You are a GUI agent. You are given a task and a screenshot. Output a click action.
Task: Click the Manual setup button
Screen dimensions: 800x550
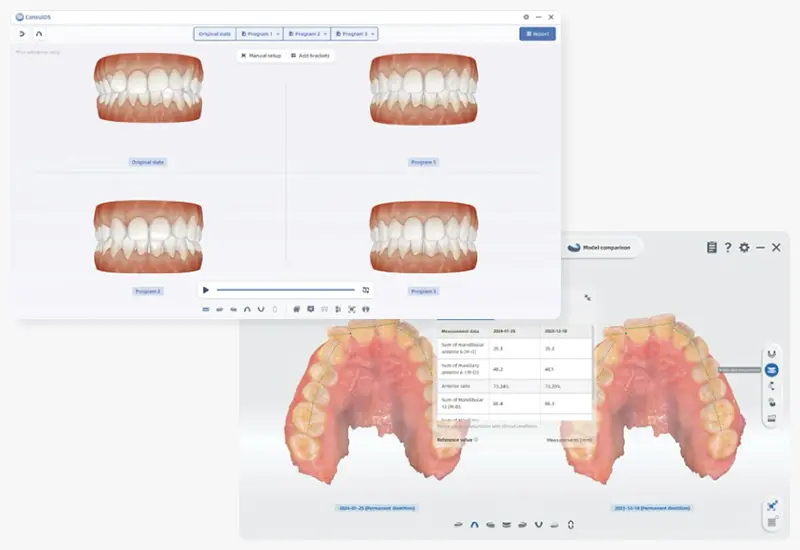pos(261,55)
